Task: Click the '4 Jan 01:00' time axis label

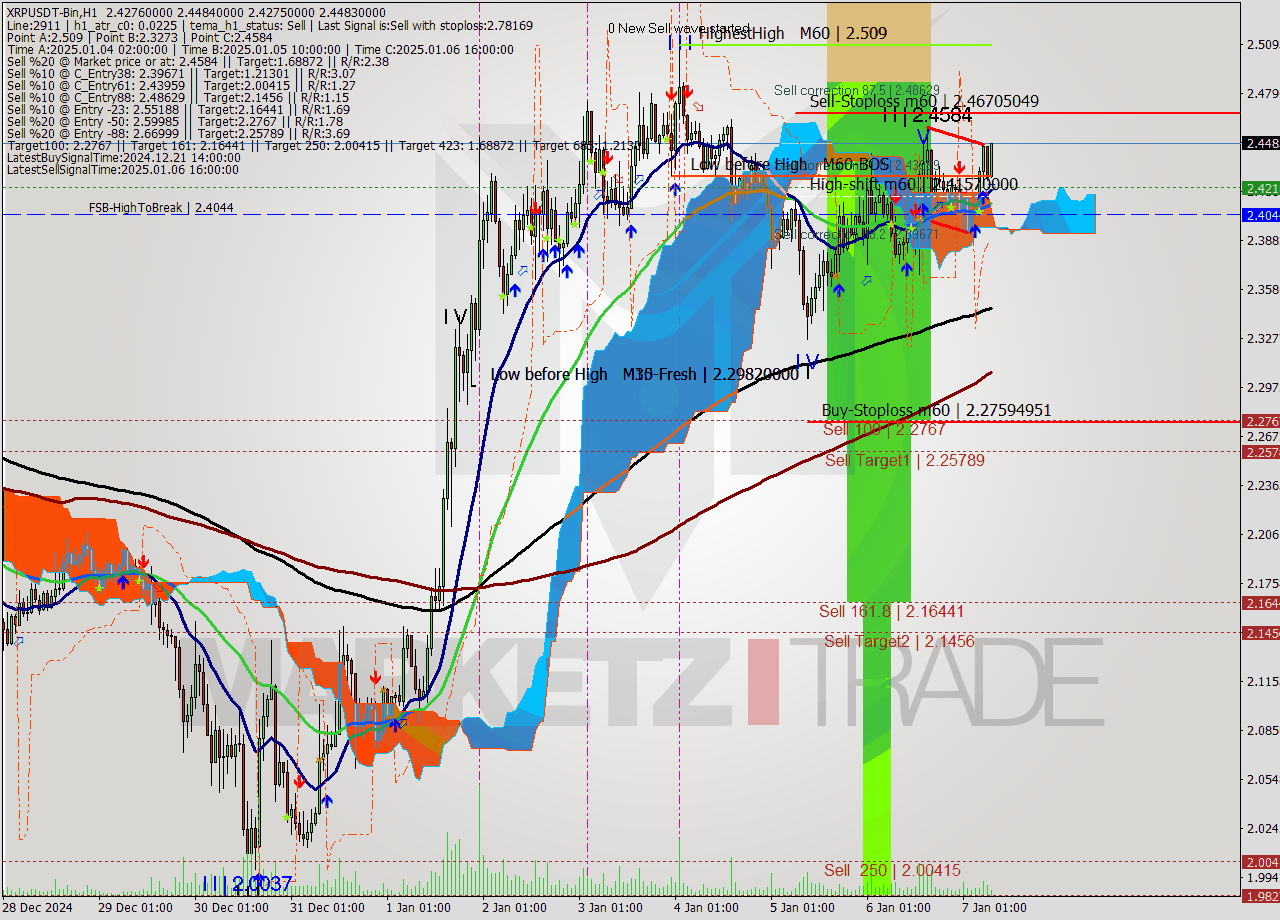Action: point(708,908)
